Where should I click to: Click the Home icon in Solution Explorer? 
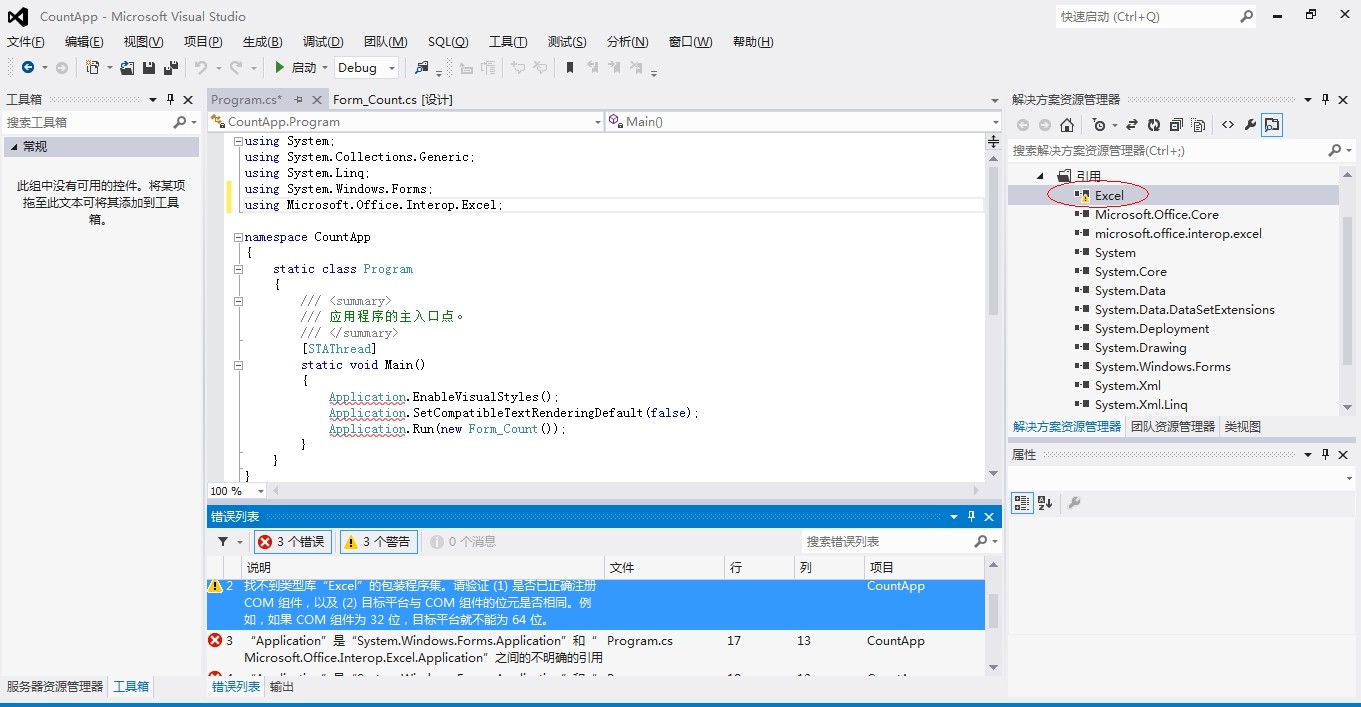(1067, 125)
